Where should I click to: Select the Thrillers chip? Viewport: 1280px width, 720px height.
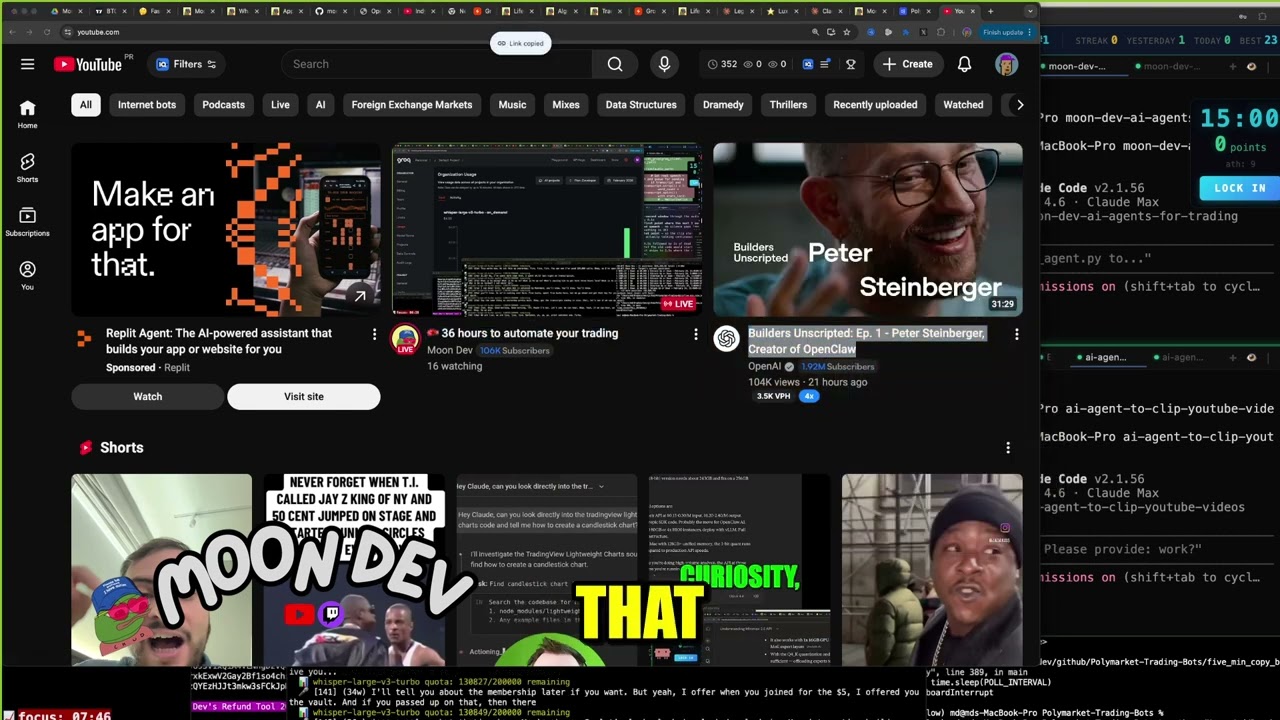[788, 105]
